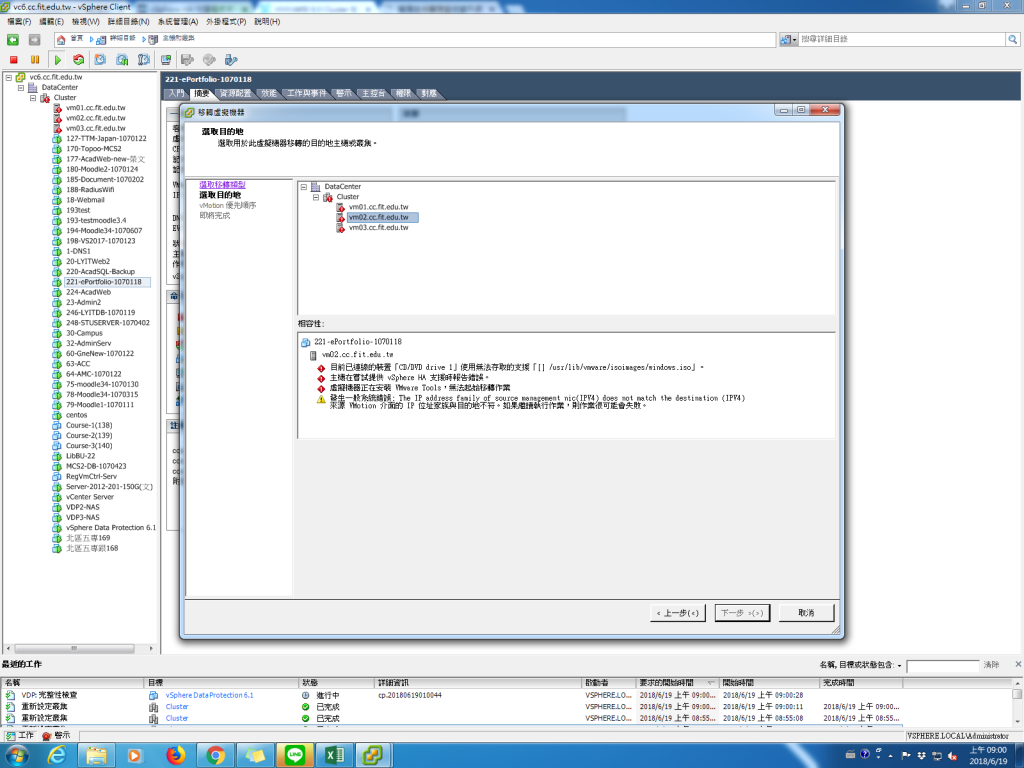
Task: Click the search inventory magnifier icon
Action: (x=1013, y=40)
